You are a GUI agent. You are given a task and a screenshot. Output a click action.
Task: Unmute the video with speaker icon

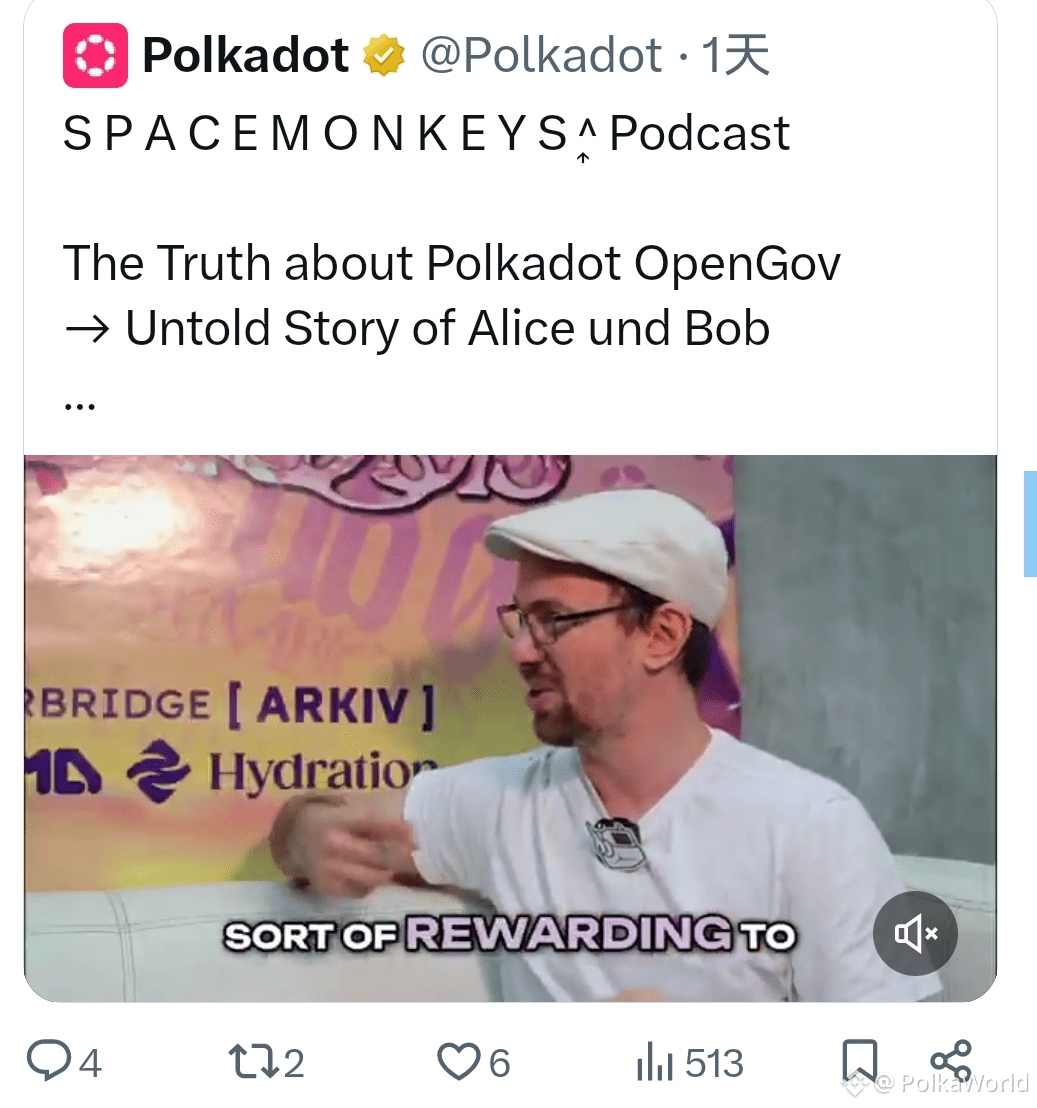tap(915, 933)
